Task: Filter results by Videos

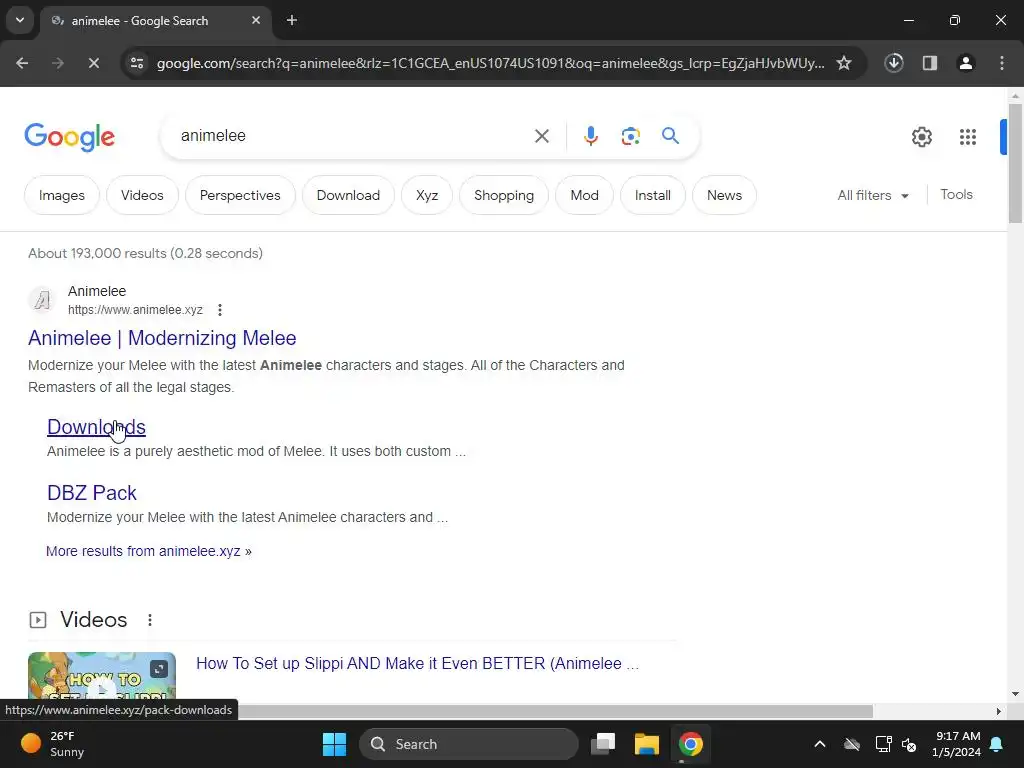Action: (x=142, y=195)
